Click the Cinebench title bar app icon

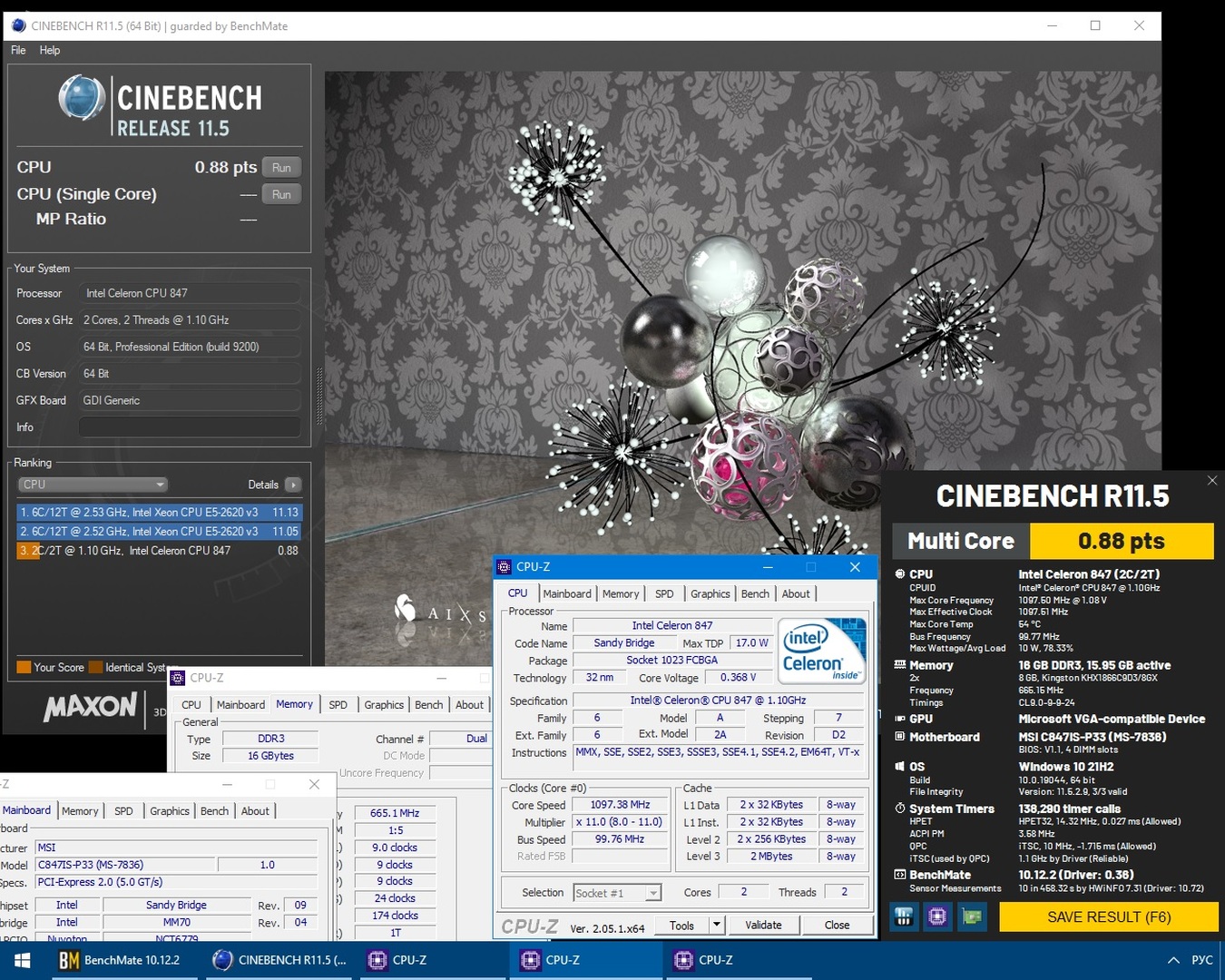coord(18,25)
